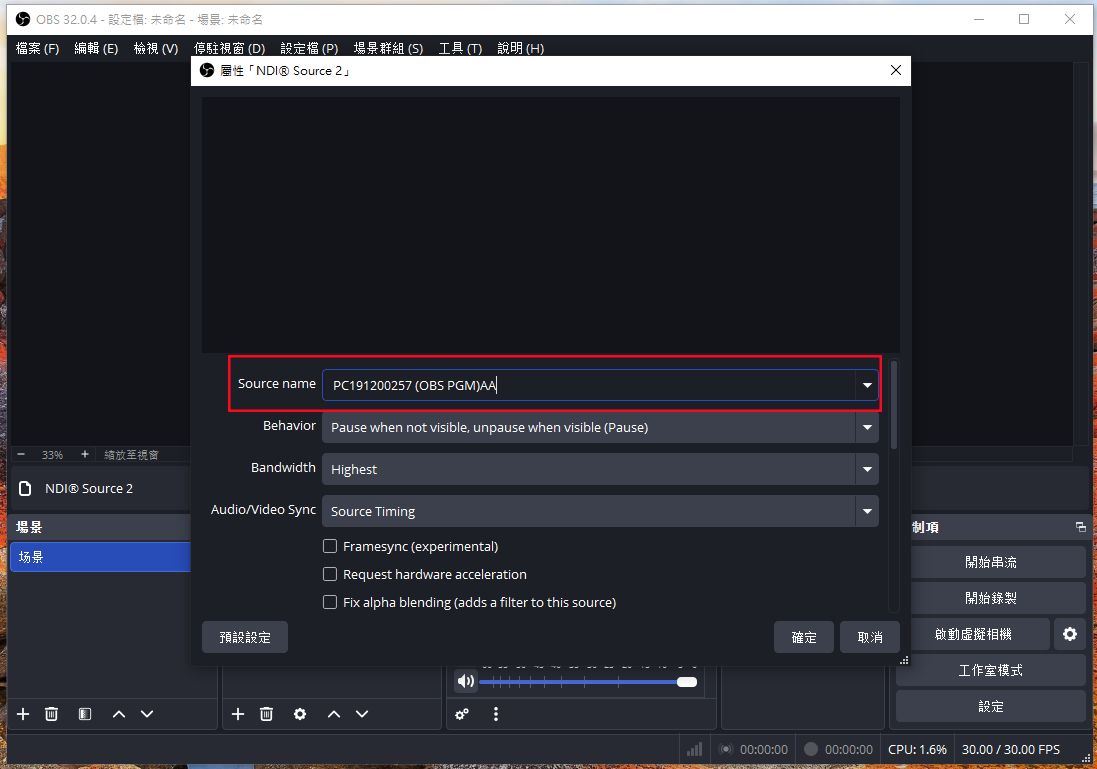Mute the audio mixer speaker icon

466,682
